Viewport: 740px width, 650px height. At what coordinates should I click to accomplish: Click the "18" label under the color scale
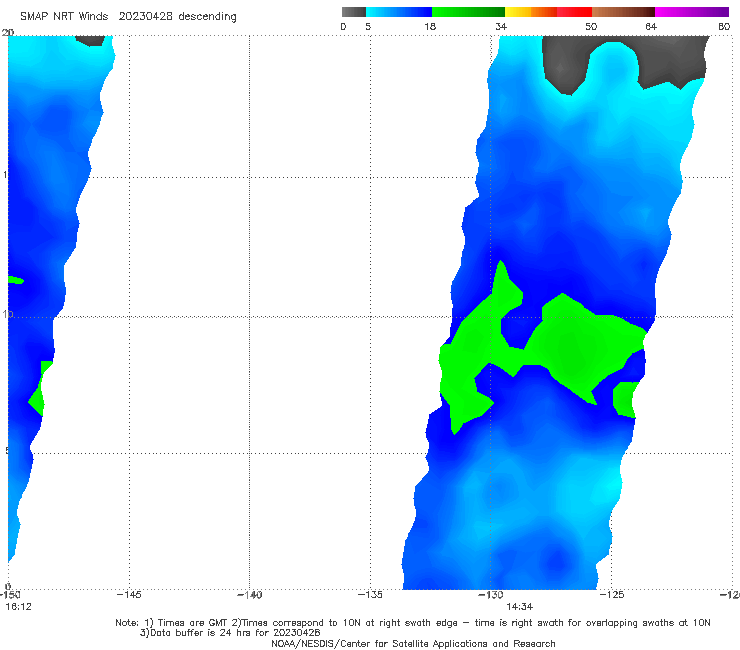click(x=430, y=27)
